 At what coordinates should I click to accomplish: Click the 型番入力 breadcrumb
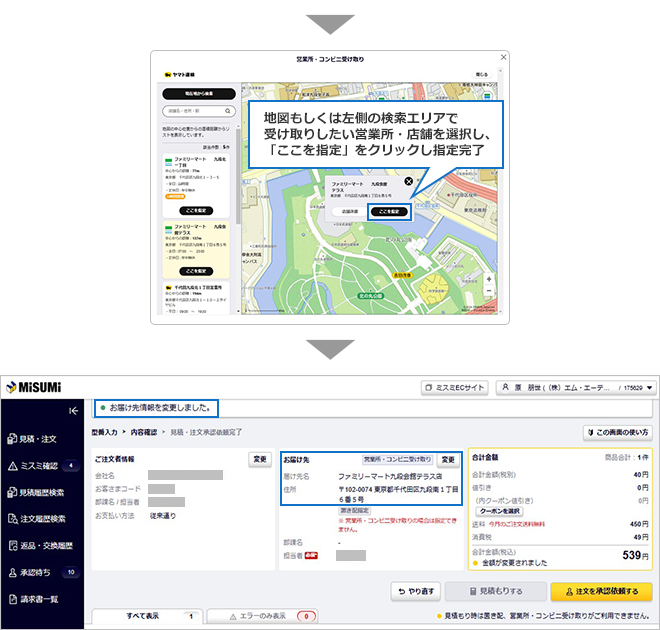104,432
